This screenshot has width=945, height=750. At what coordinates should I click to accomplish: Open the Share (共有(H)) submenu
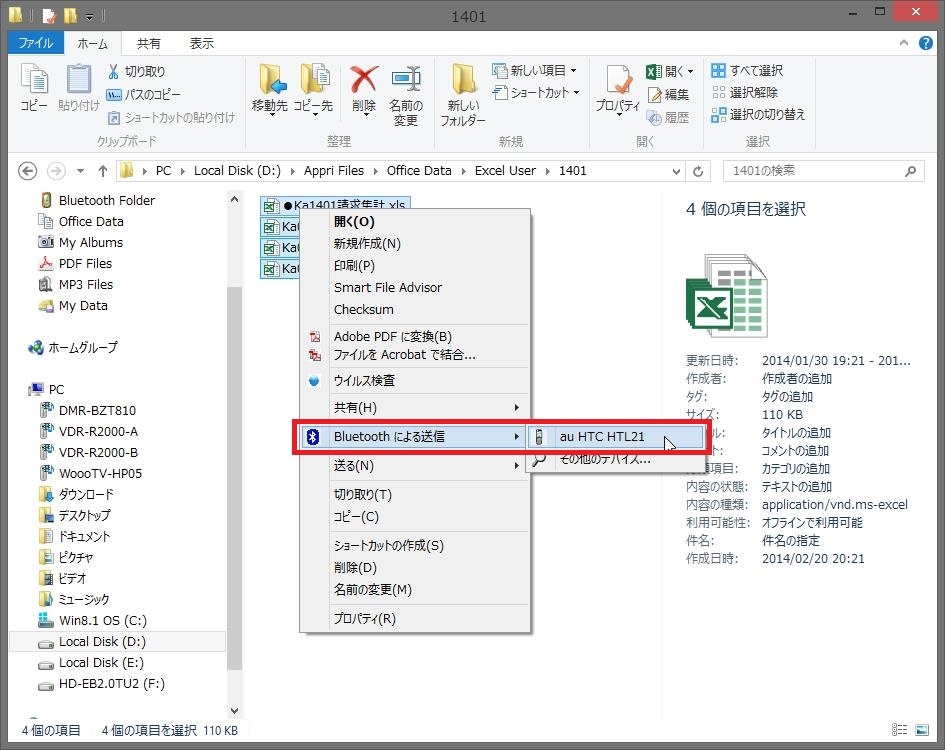click(415, 408)
